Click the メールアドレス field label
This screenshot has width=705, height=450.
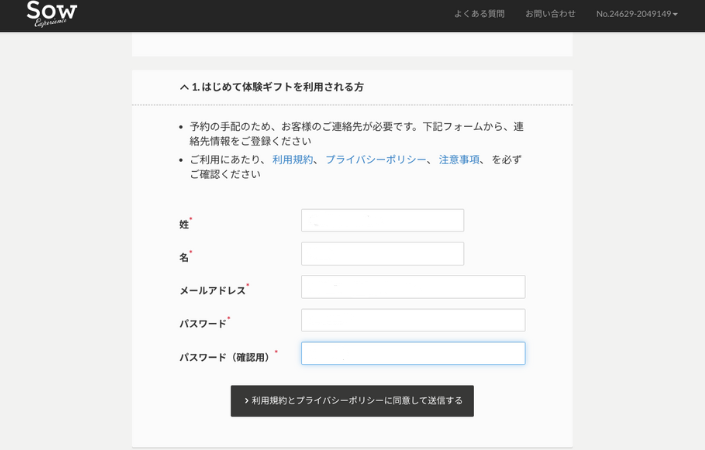(213, 290)
